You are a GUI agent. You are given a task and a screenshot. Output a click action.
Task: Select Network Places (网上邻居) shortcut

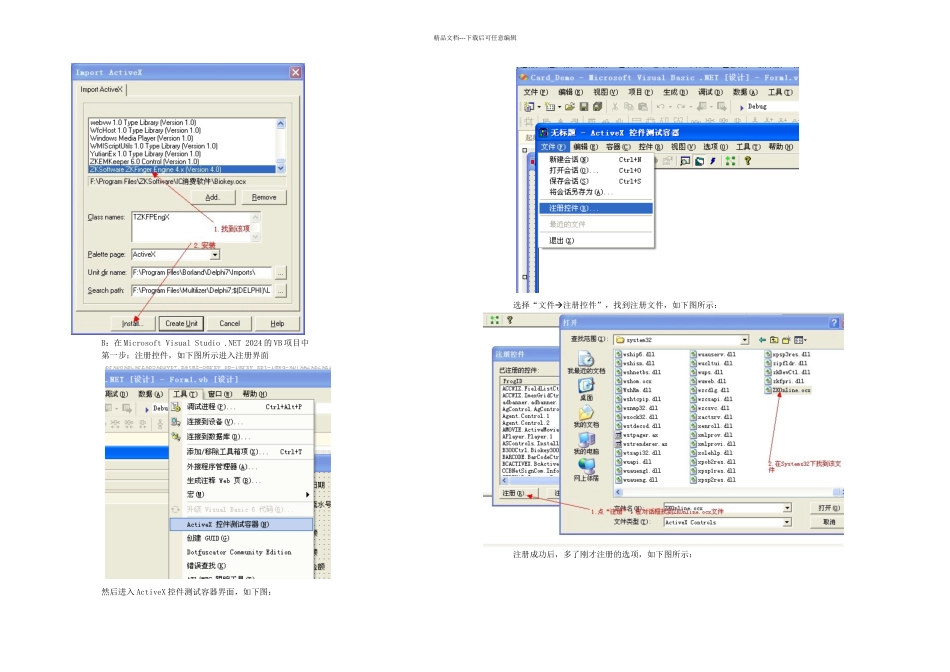click(x=586, y=470)
